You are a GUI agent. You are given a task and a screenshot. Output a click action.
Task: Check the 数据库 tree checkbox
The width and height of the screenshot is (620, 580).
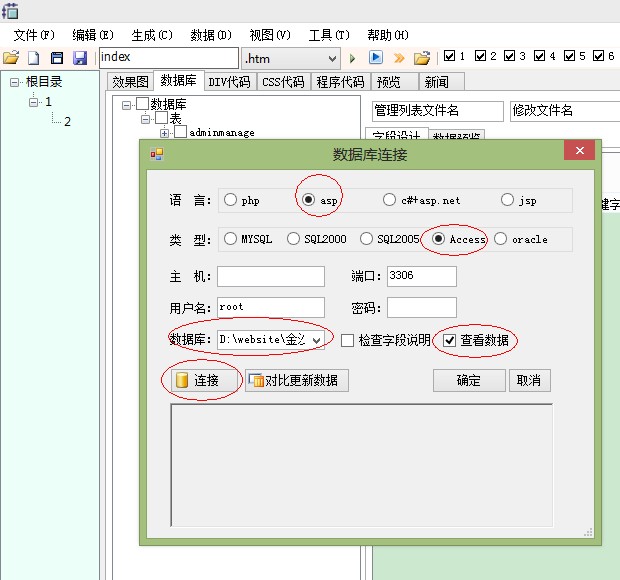pos(142,104)
